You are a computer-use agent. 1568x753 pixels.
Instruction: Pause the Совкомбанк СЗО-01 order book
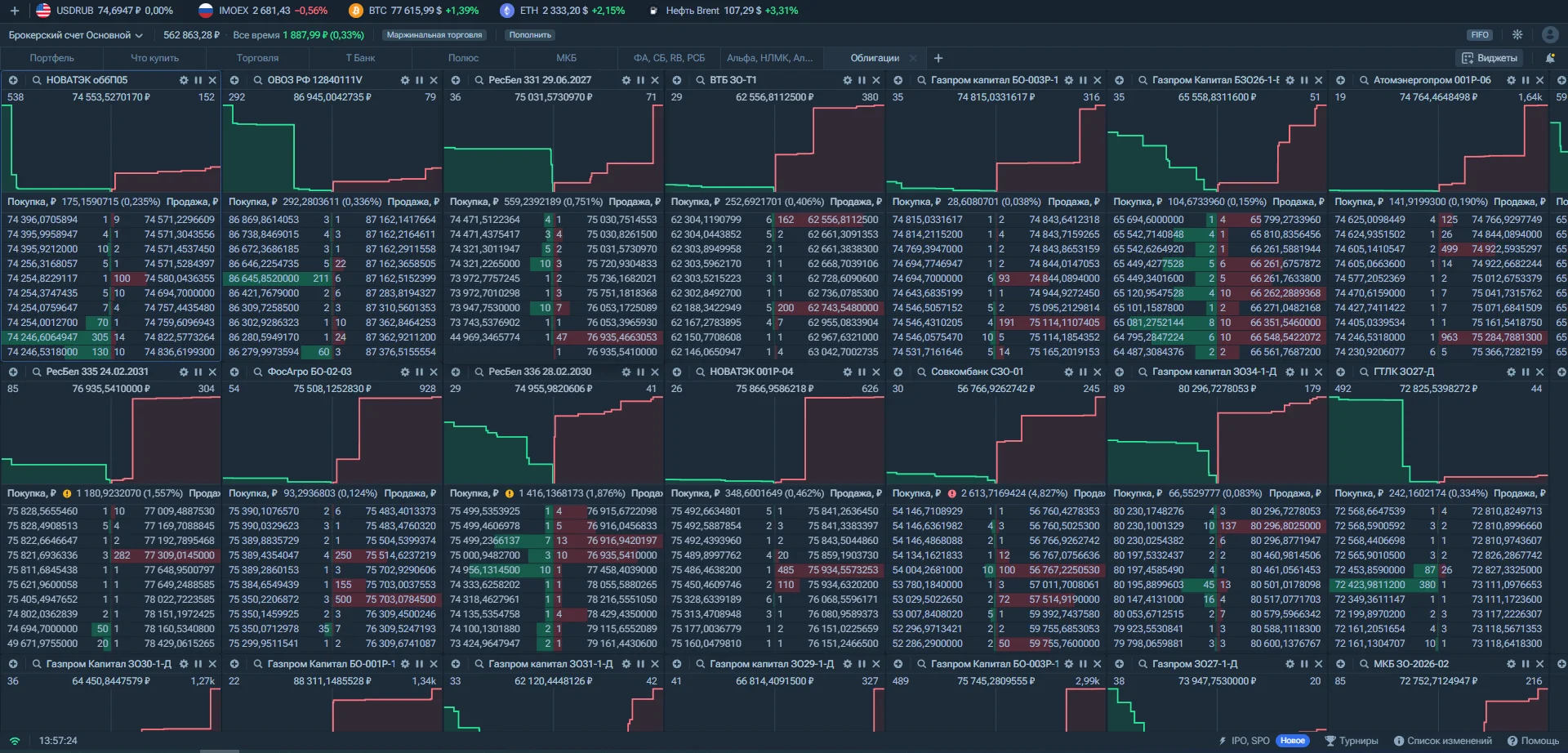[1083, 372]
